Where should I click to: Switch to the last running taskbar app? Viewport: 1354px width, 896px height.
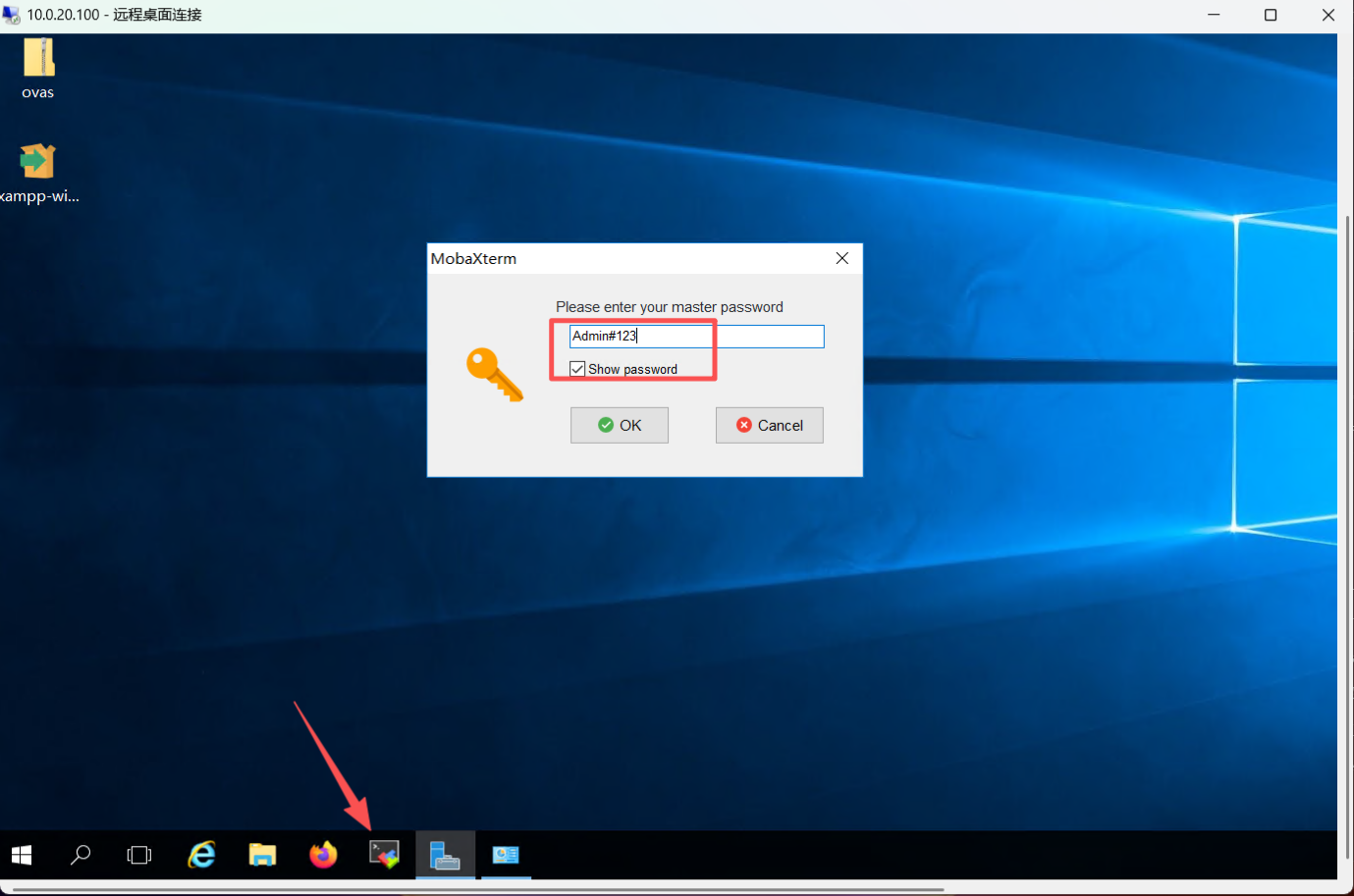click(506, 855)
